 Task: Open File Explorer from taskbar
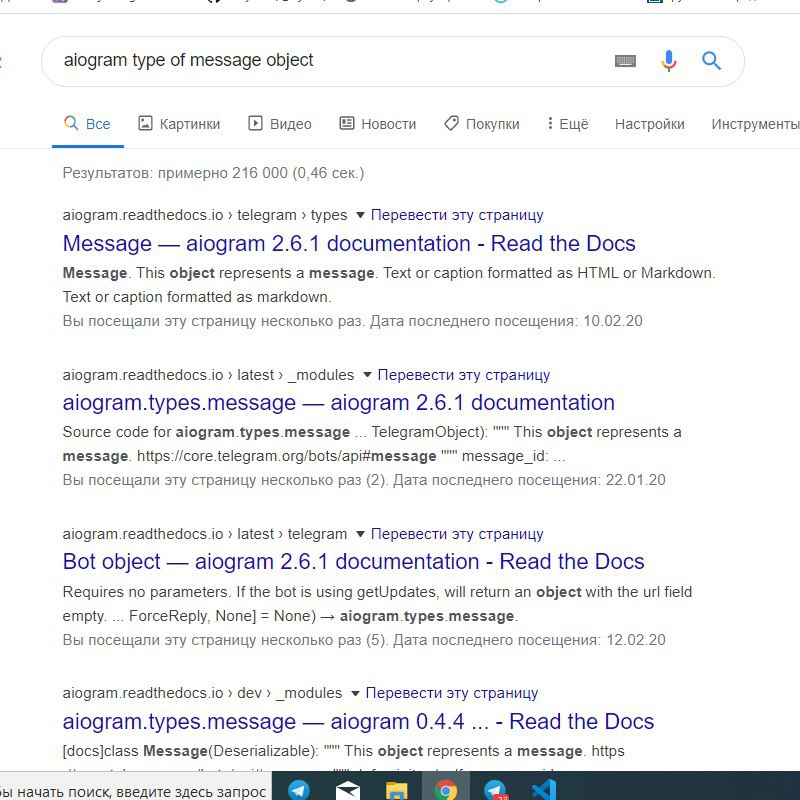click(396, 791)
